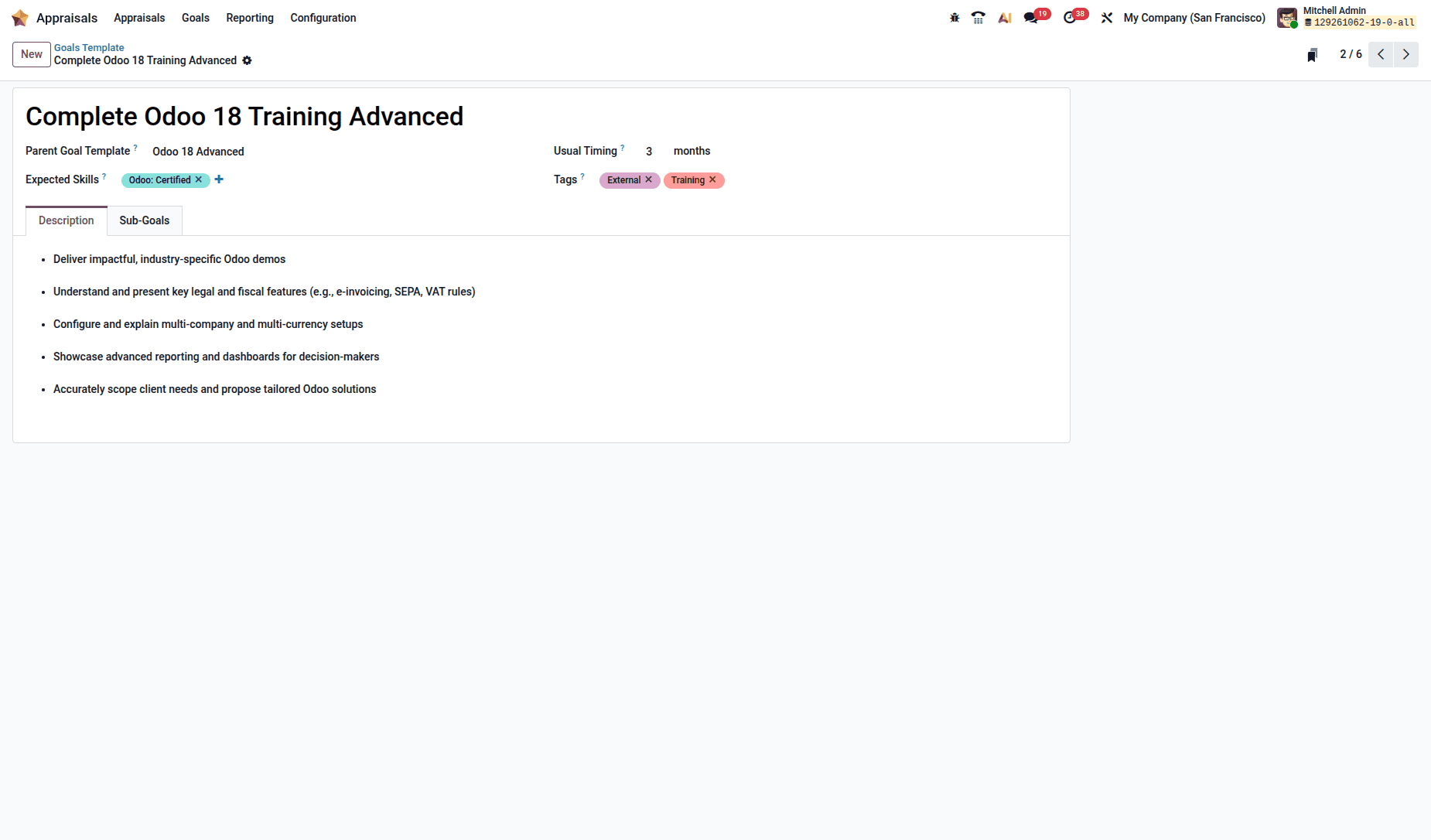Show help tooltip for Parent Goal Template
The height and width of the screenshot is (840, 1431).
135,147
